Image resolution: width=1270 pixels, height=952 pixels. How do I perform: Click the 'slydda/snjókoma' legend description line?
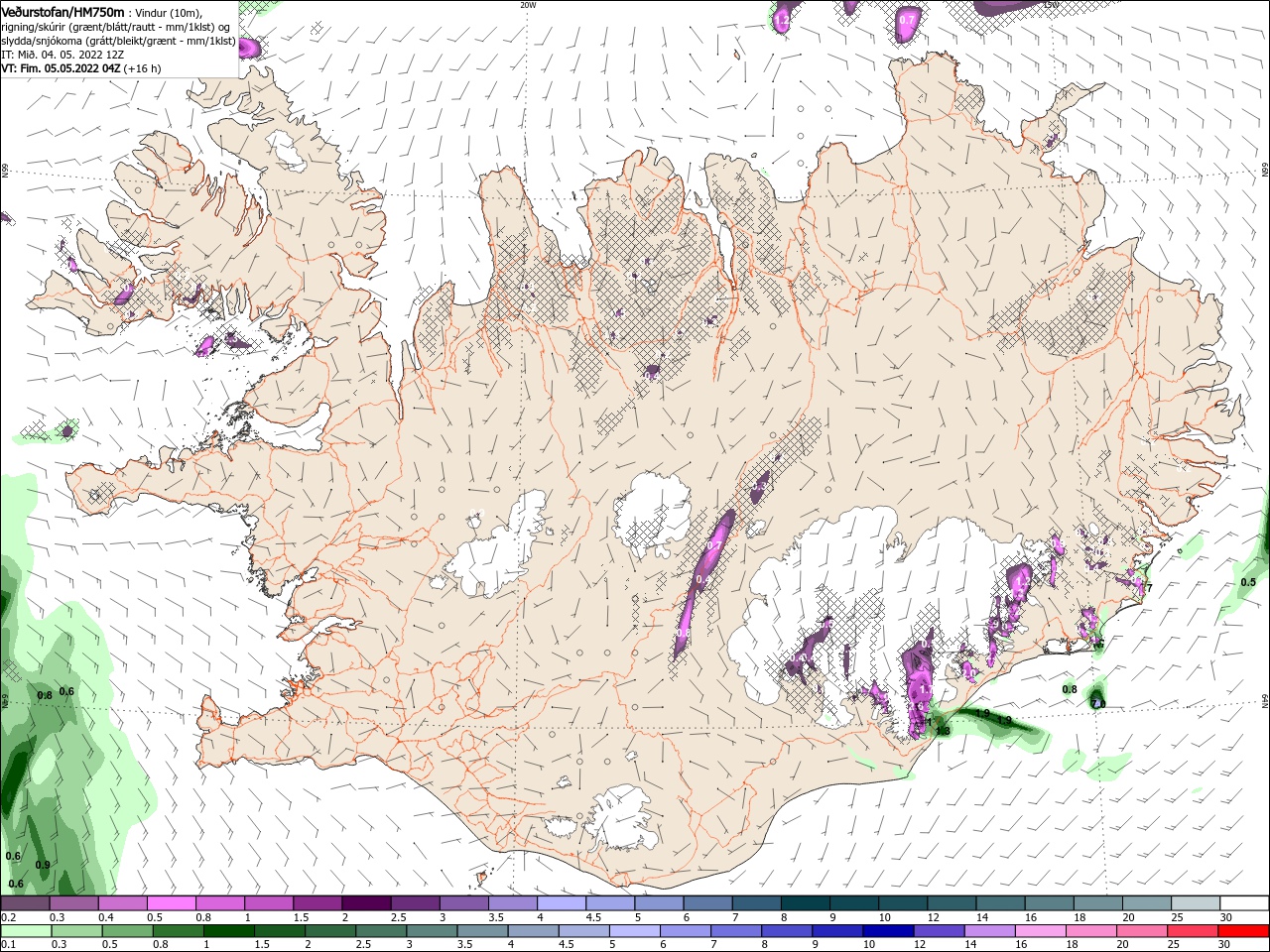[x=118, y=41]
